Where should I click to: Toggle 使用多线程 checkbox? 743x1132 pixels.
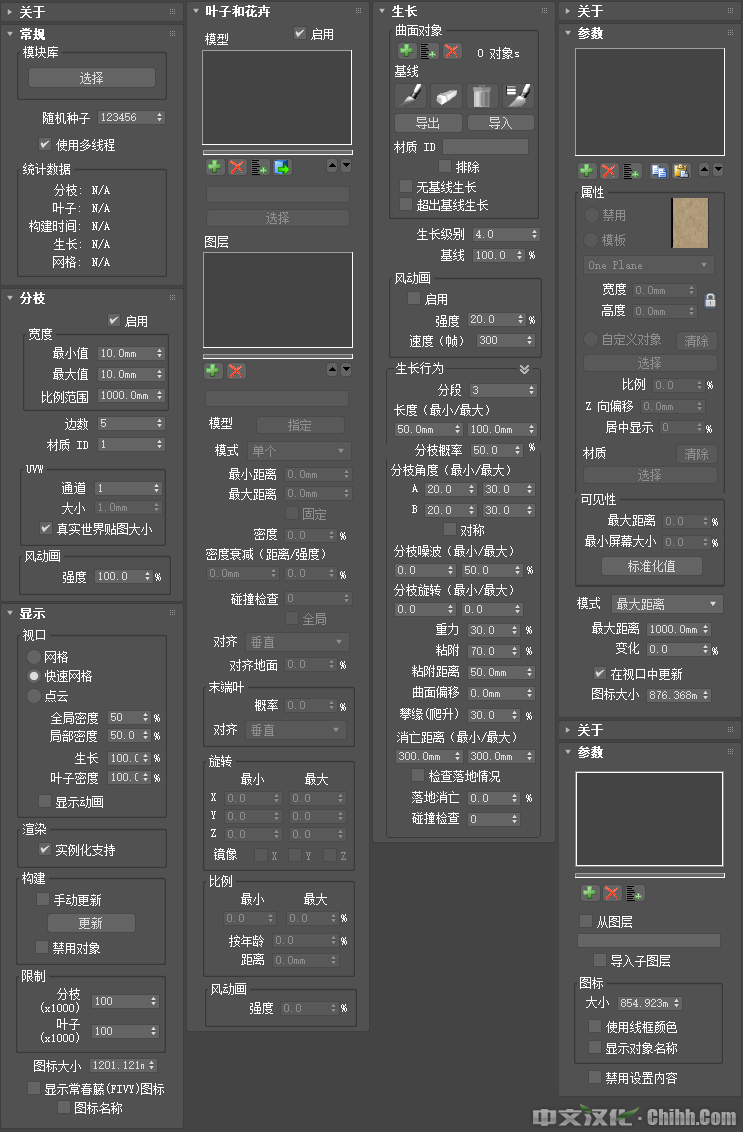pyautogui.click(x=45, y=145)
